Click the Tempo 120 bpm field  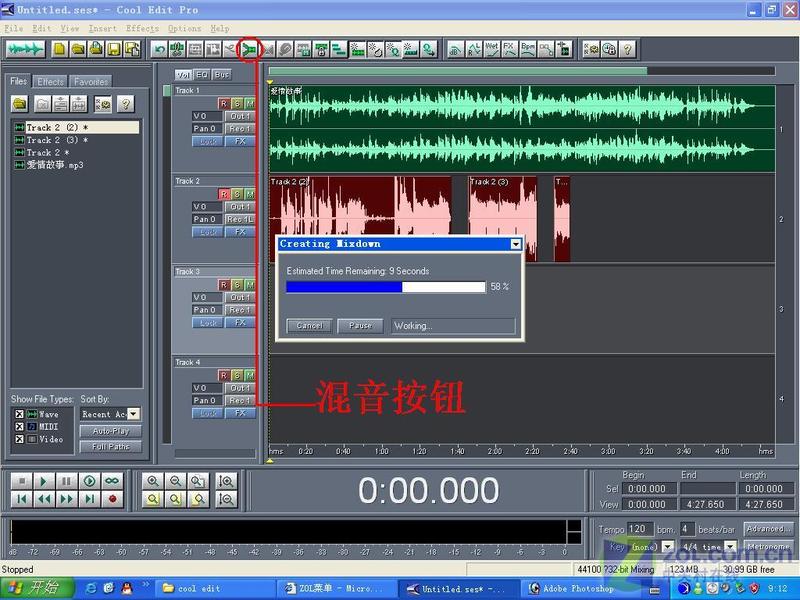(x=640, y=529)
